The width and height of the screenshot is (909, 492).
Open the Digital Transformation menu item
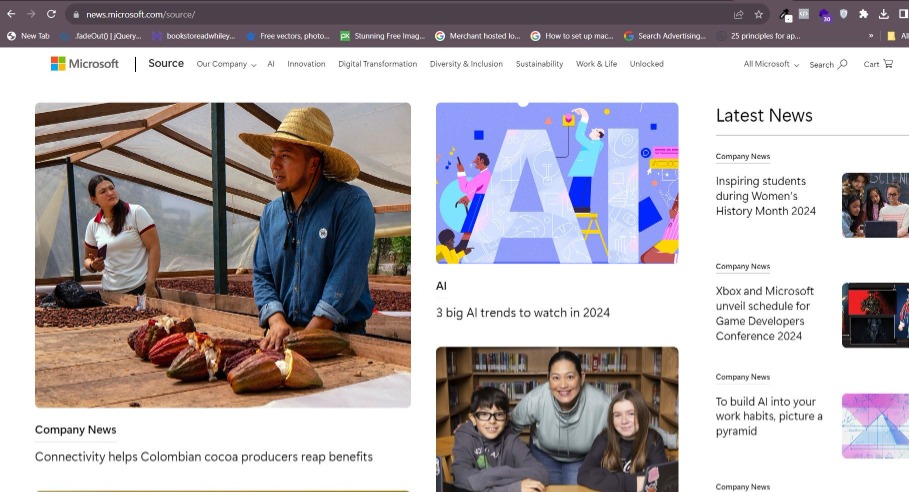(x=377, y=64)
